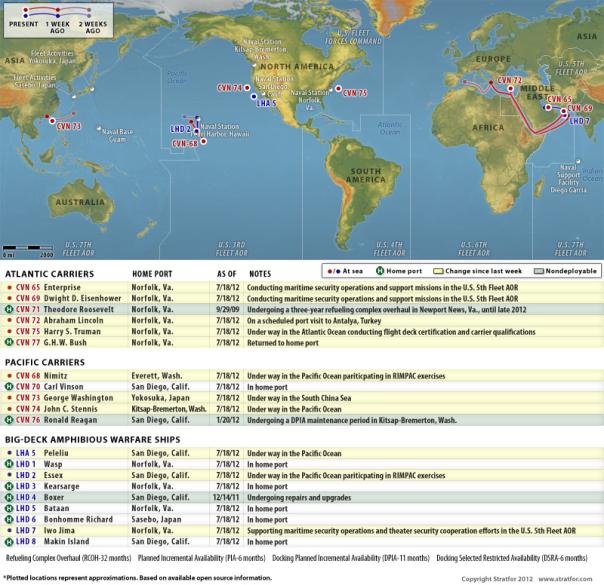This screenshot has width=604, height=585.
Task: Select the Nimitz row name
Action: click(55, 375)
